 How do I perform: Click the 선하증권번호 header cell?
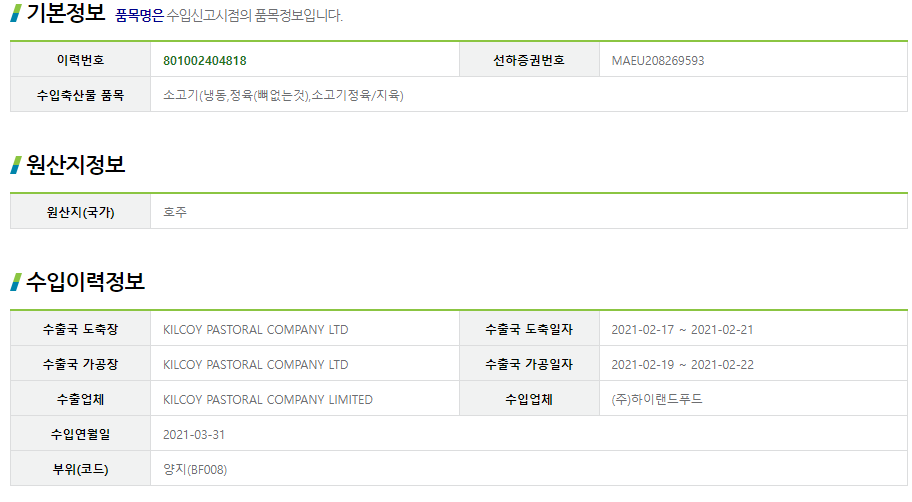[529, 60]
